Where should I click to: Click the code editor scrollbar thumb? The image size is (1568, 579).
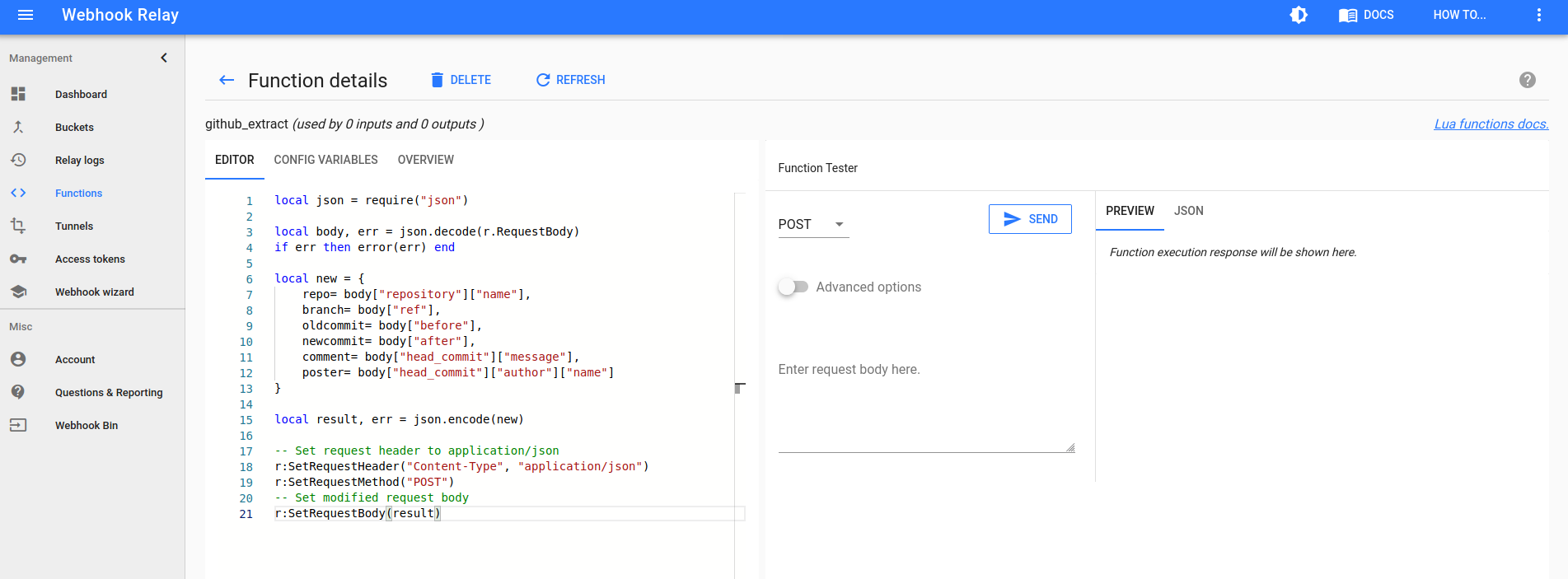click(x=740, y=388)
